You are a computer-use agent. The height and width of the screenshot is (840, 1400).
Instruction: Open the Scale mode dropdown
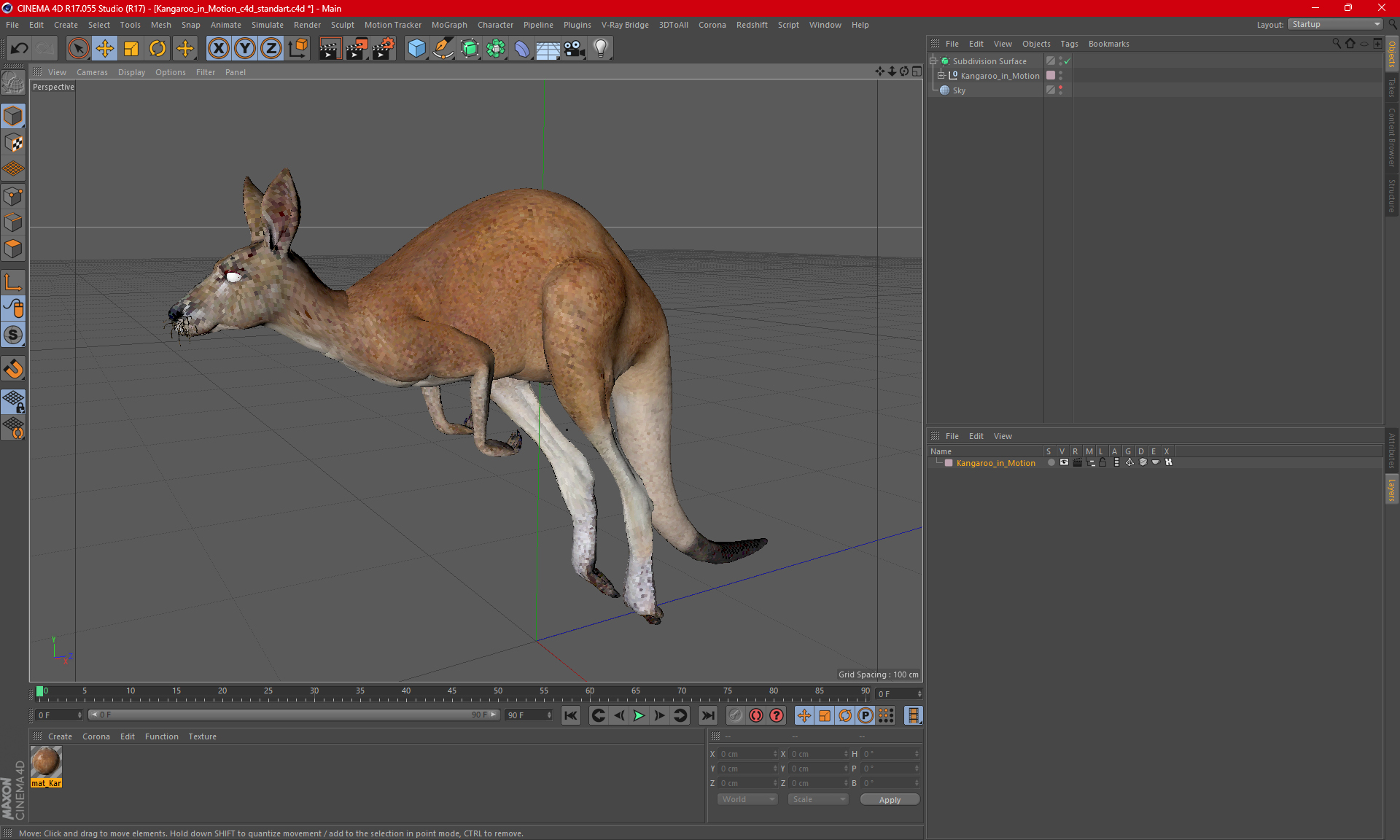(818, 799)
